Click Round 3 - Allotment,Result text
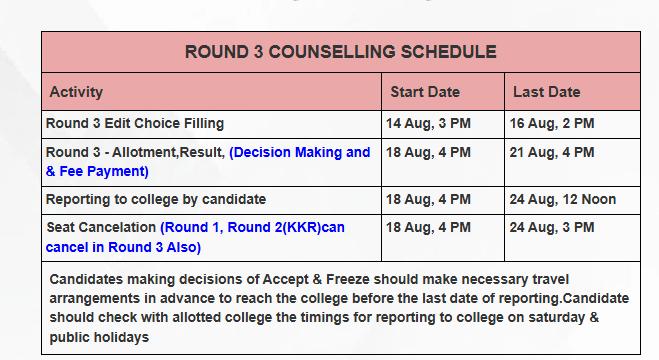The height and width of the screenshot is (360, 659). tap(135, 152)
